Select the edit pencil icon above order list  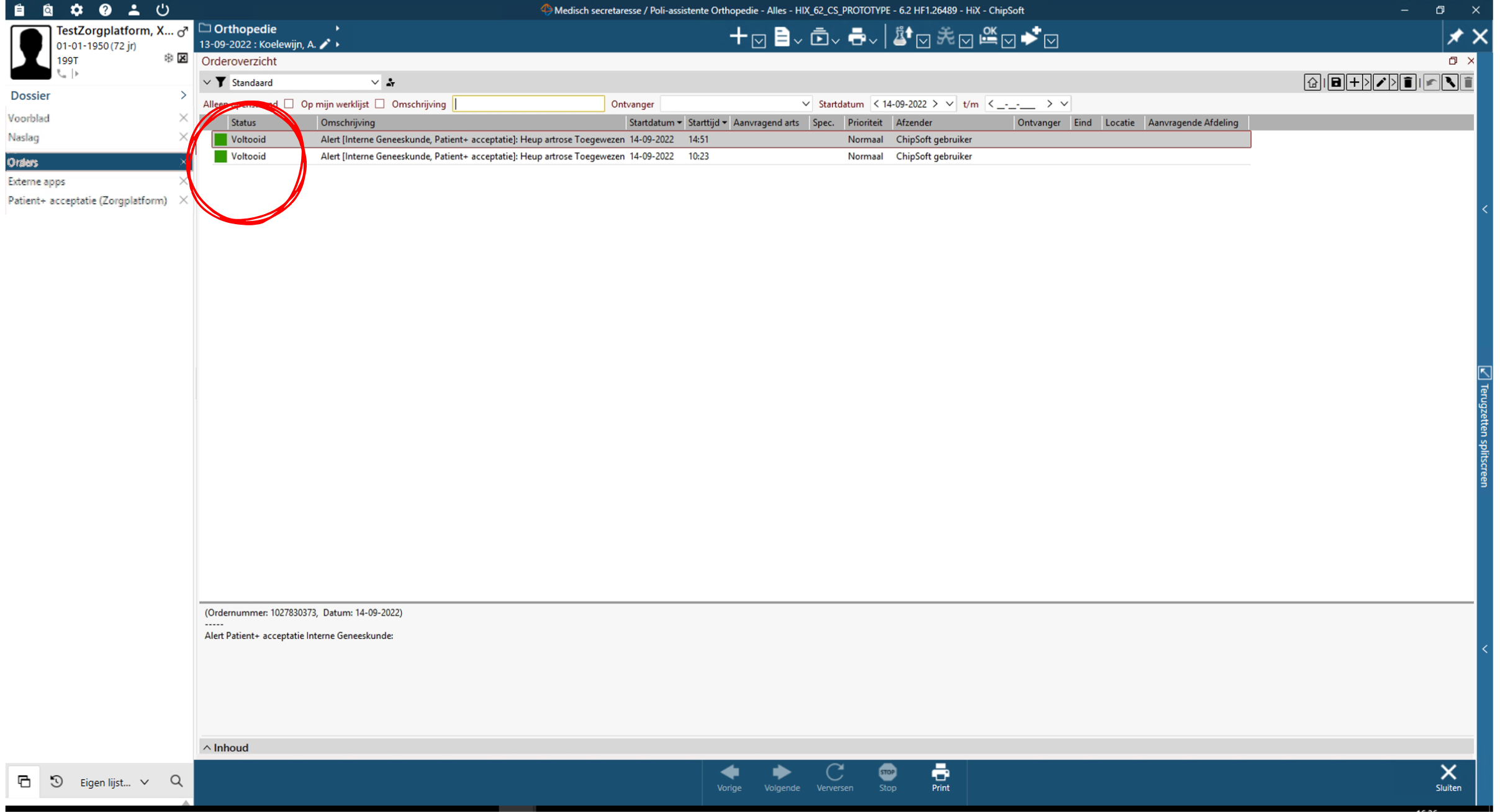(x=1381, y=82)
